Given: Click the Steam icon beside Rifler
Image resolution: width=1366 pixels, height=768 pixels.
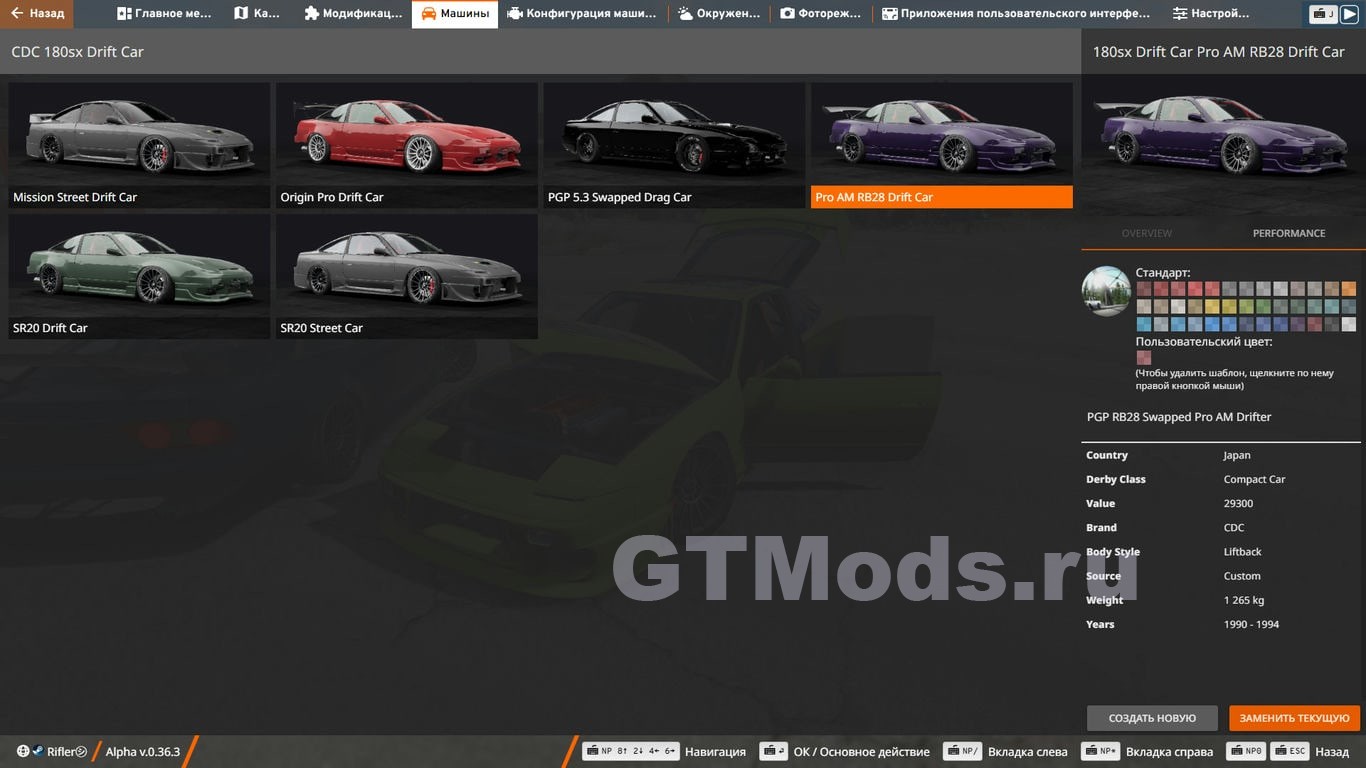Looking at the screenshot, I should (38, 752).
